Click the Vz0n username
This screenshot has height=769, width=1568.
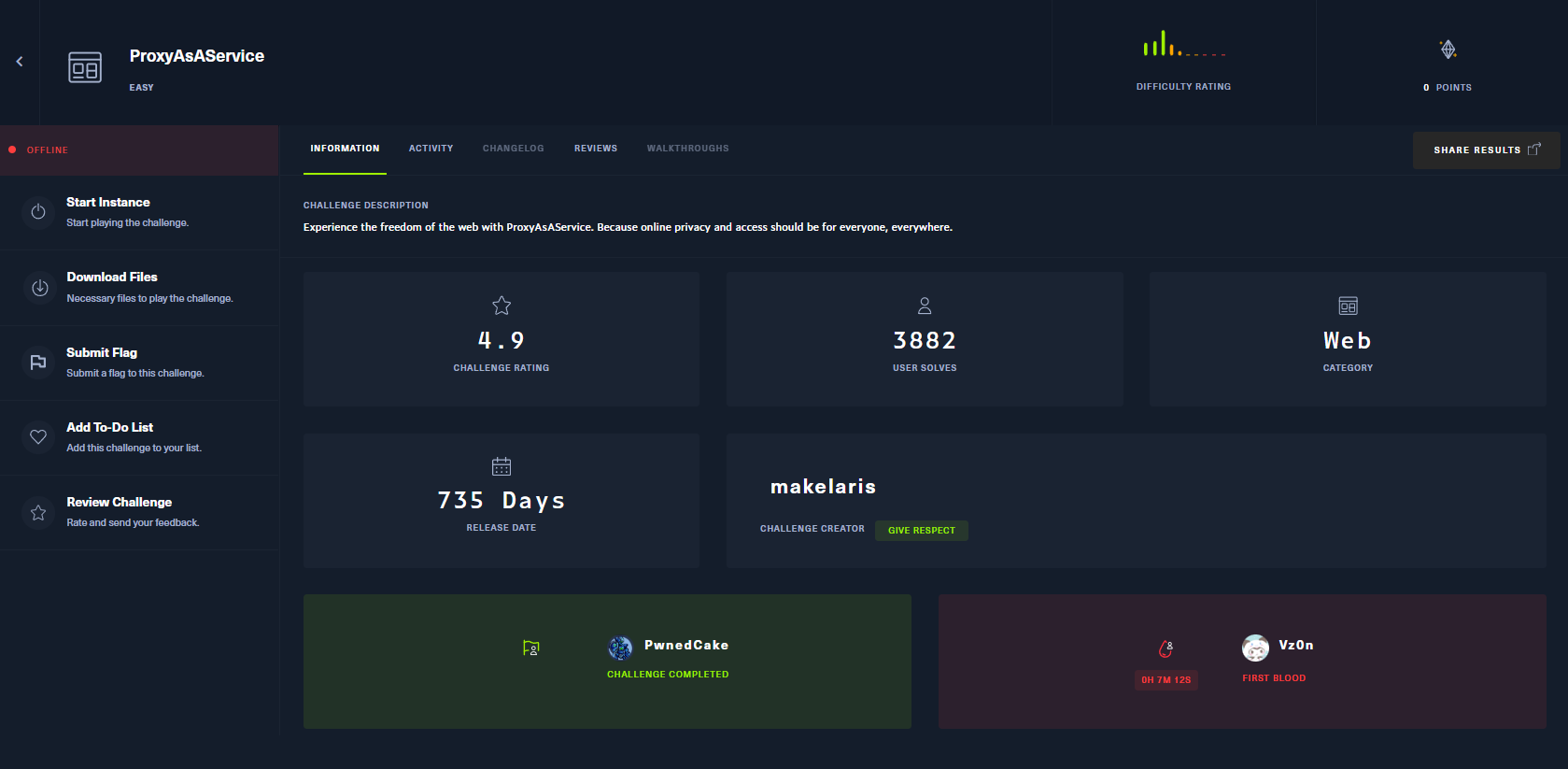point(1295,645)
